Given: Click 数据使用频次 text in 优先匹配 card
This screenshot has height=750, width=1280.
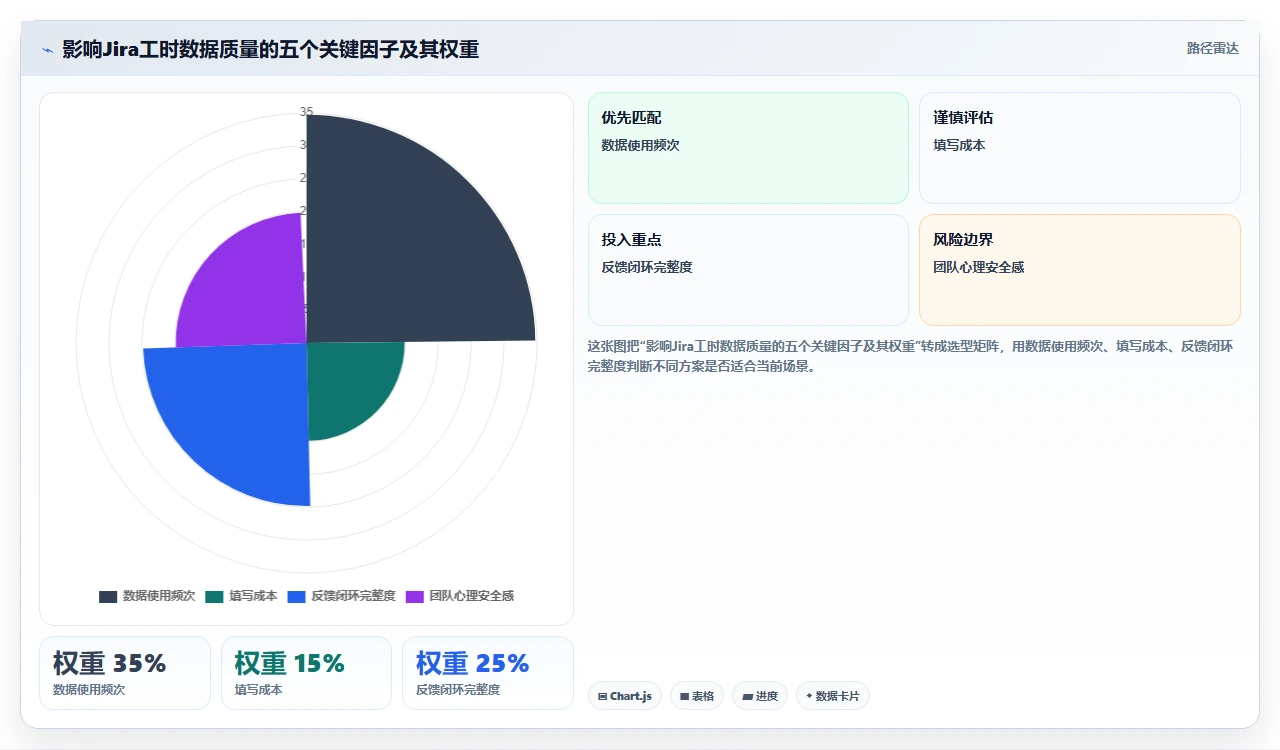Looking at the screenshot, I should pyautogui.click(x=640, y=145).
